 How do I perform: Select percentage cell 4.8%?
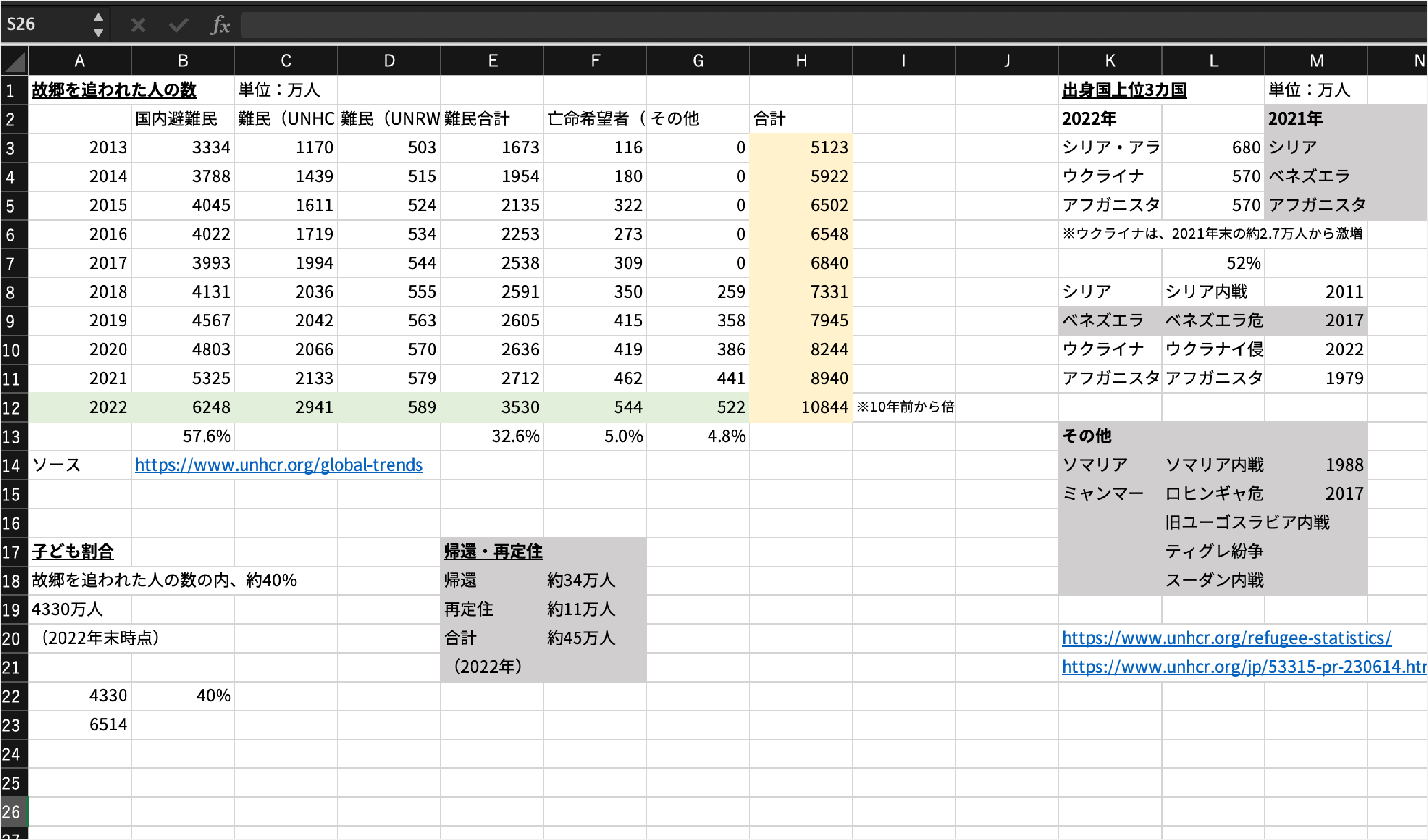click(698, 436)
